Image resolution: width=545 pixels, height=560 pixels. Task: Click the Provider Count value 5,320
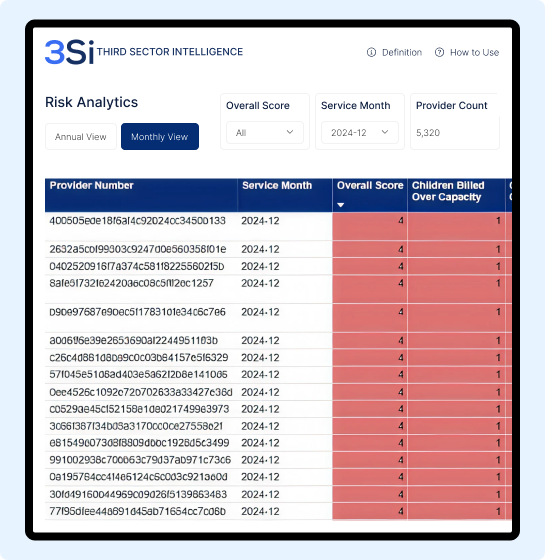[x=428, y=133]
